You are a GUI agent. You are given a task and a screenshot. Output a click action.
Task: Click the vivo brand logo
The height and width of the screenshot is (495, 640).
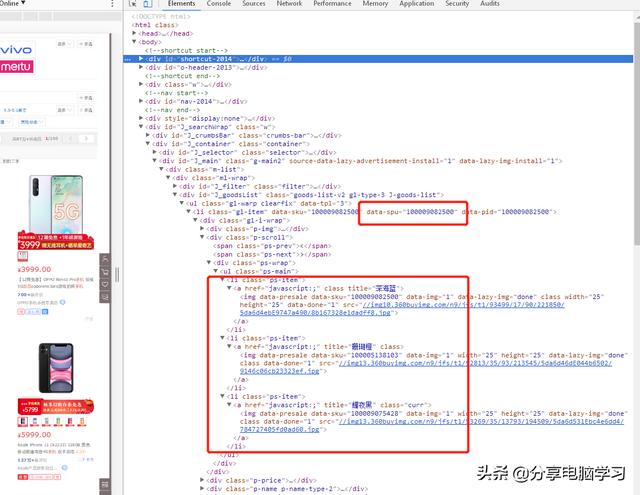(x=16, y=50)
